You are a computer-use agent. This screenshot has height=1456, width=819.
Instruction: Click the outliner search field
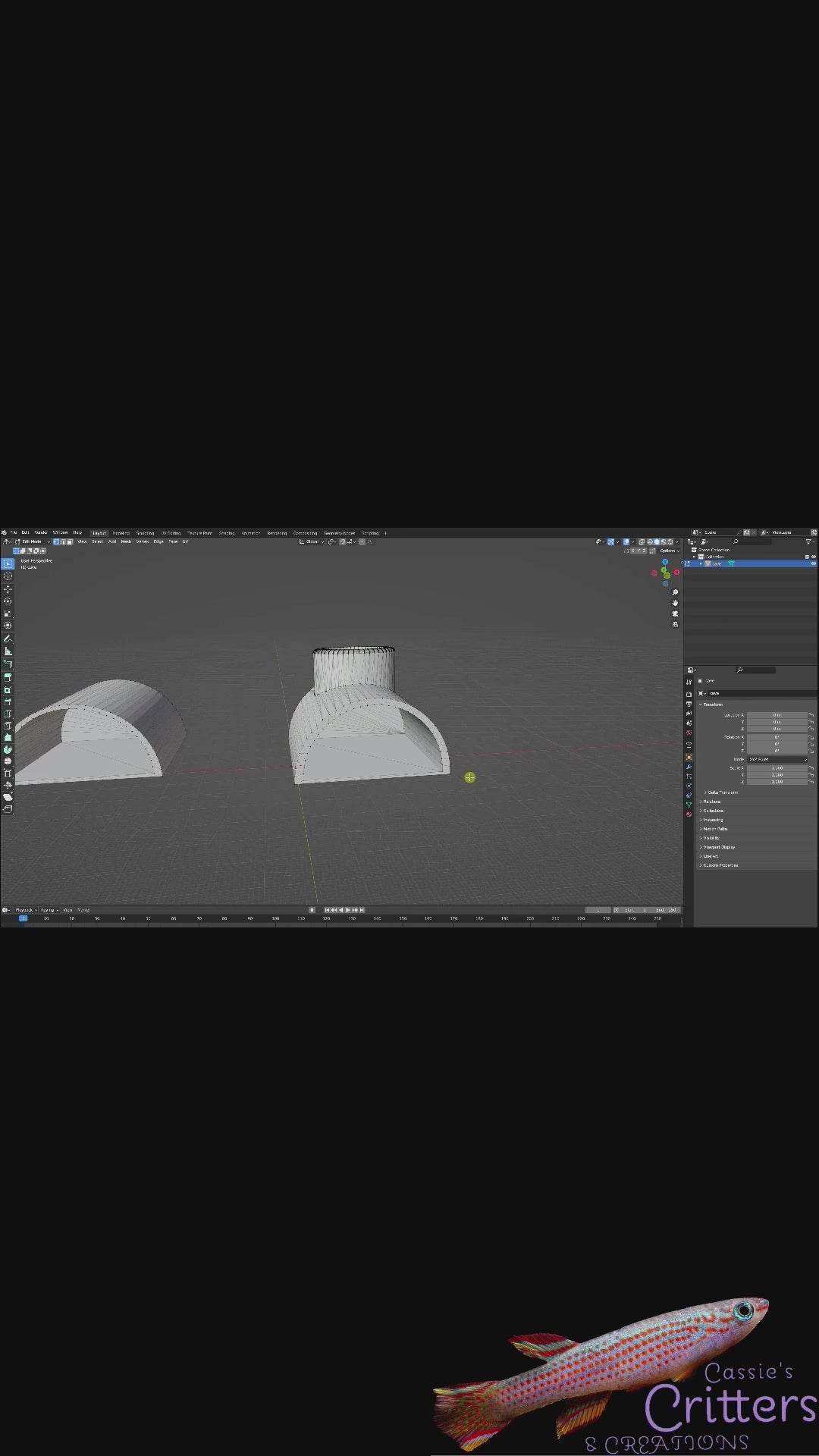(751, 541)
